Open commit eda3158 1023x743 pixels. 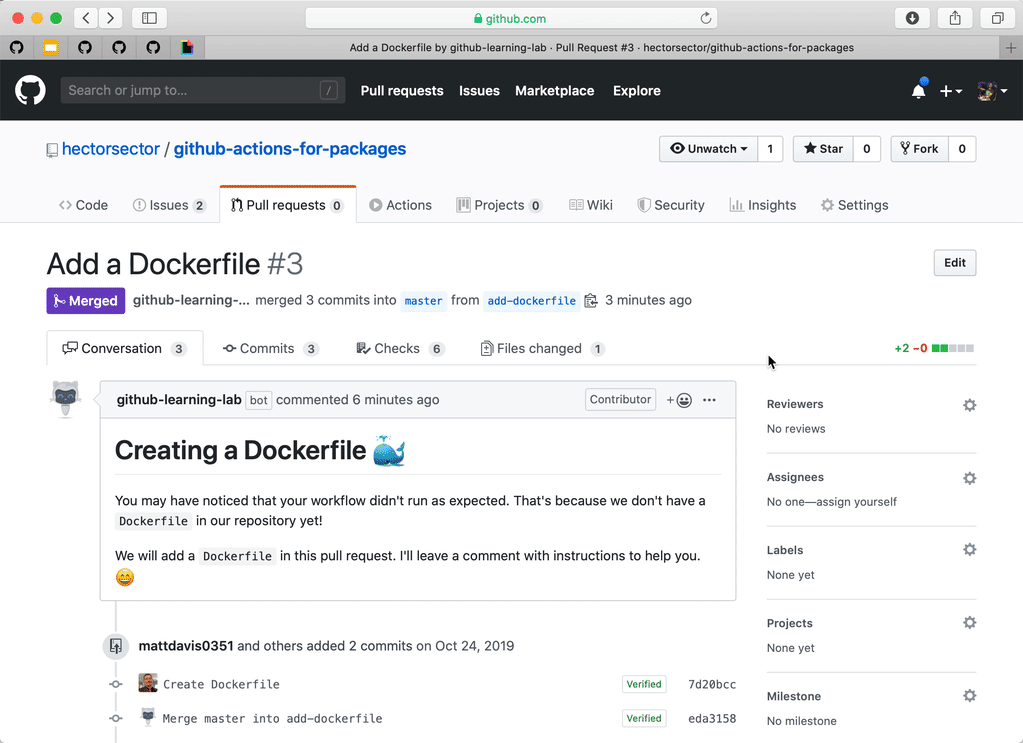click(712, 718)
